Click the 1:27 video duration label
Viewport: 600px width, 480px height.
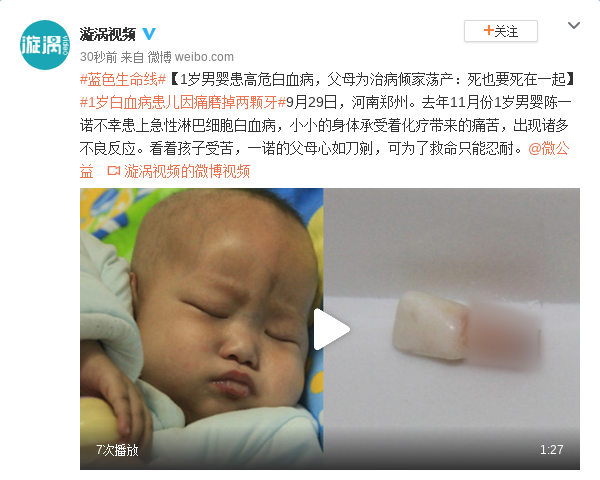[551, 449]
